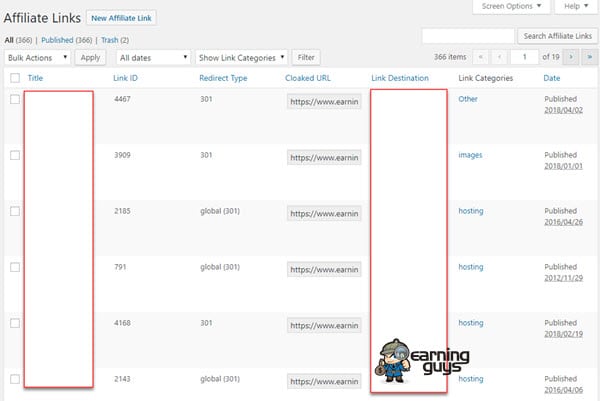Click the date 2018/04/02
This screenshot has width=600, height=401.
(563, 110)
